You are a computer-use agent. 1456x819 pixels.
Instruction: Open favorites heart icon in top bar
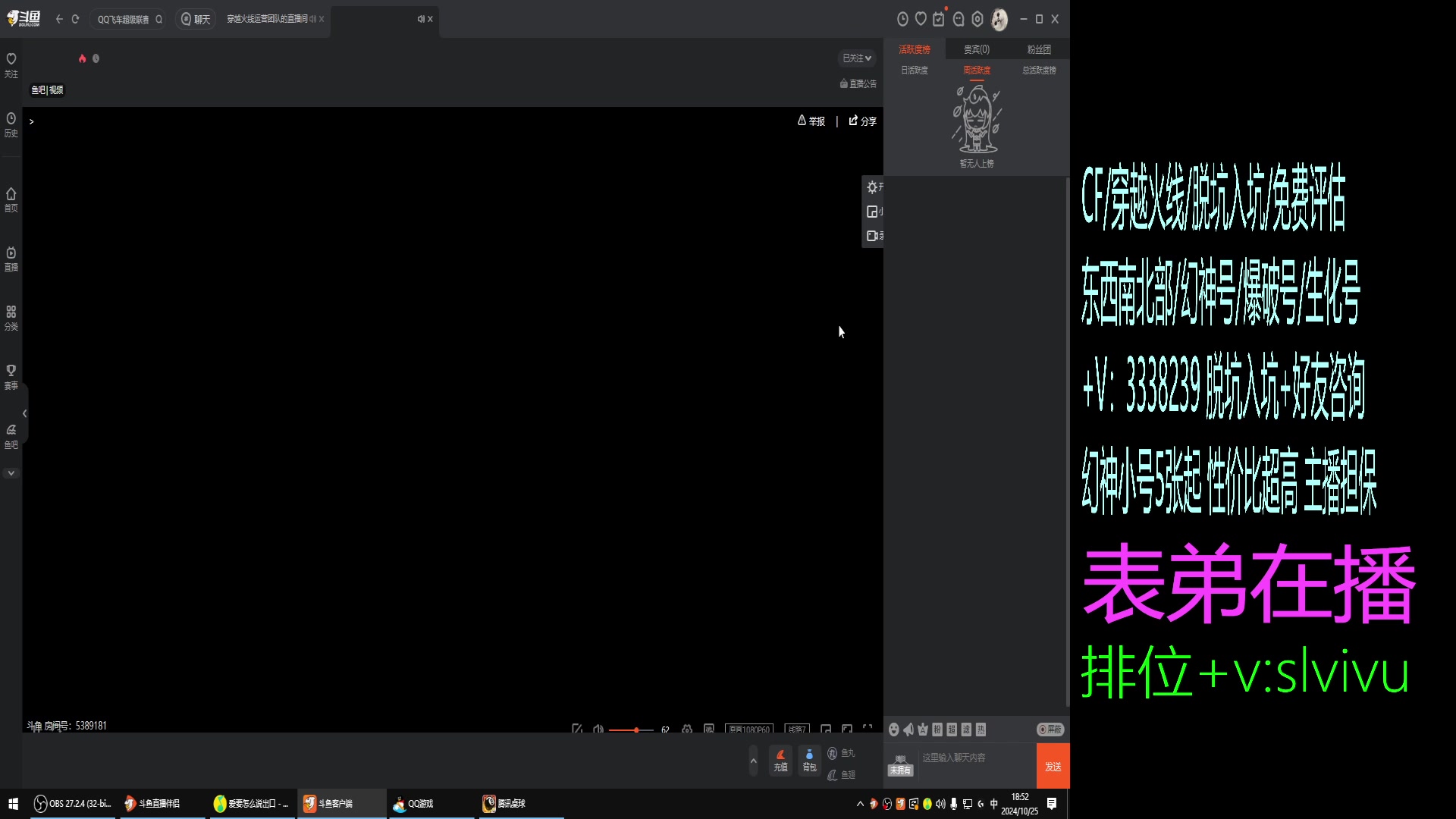(x=921, y=19)
